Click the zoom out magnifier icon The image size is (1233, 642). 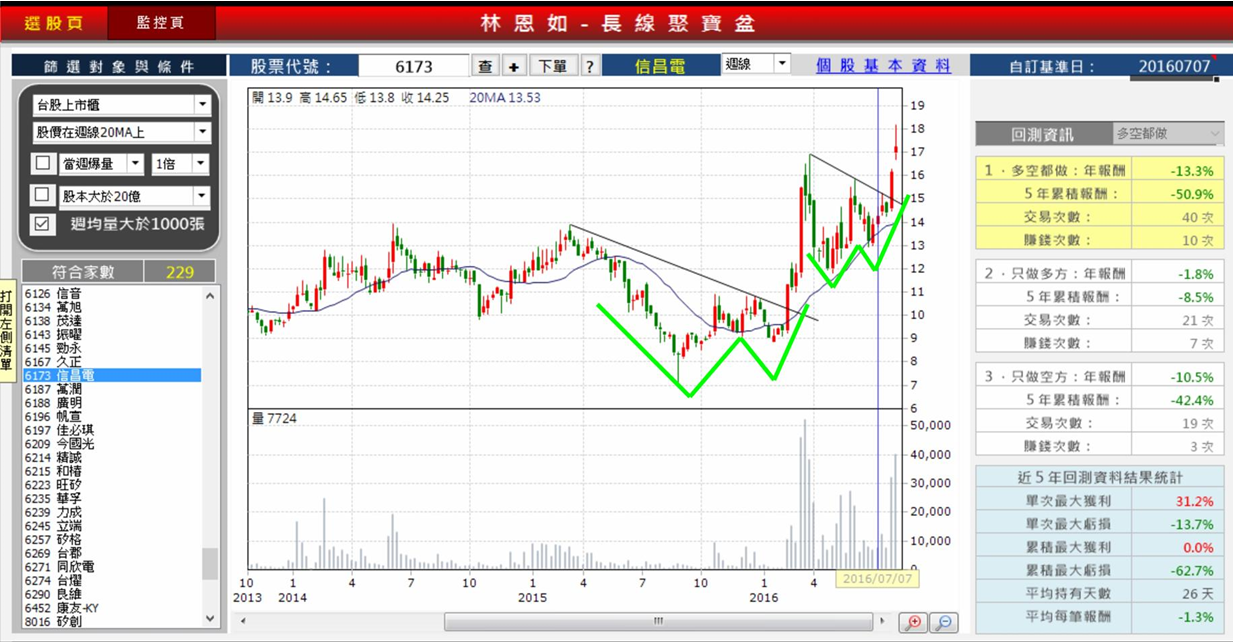tap(943, 623)
